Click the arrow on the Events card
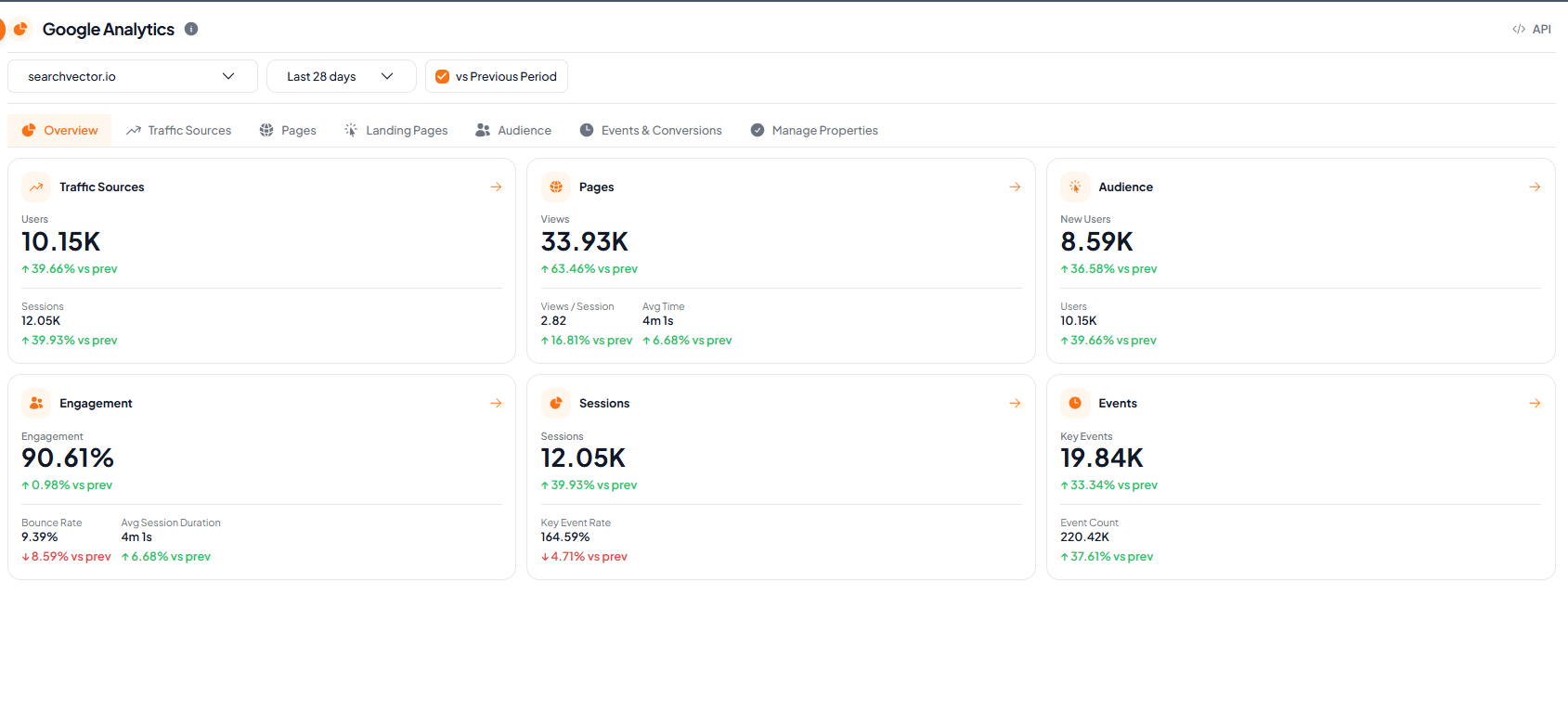1568x723 pixels. click(1535, 403)
